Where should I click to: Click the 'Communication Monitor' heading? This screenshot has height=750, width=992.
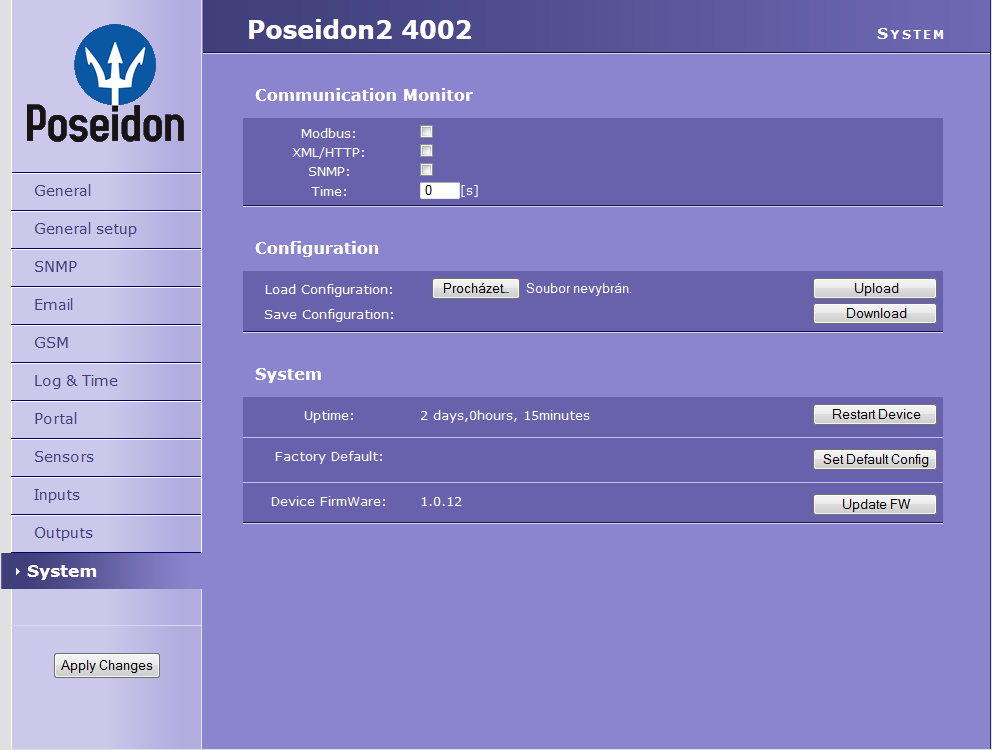(x=364, y=95)
